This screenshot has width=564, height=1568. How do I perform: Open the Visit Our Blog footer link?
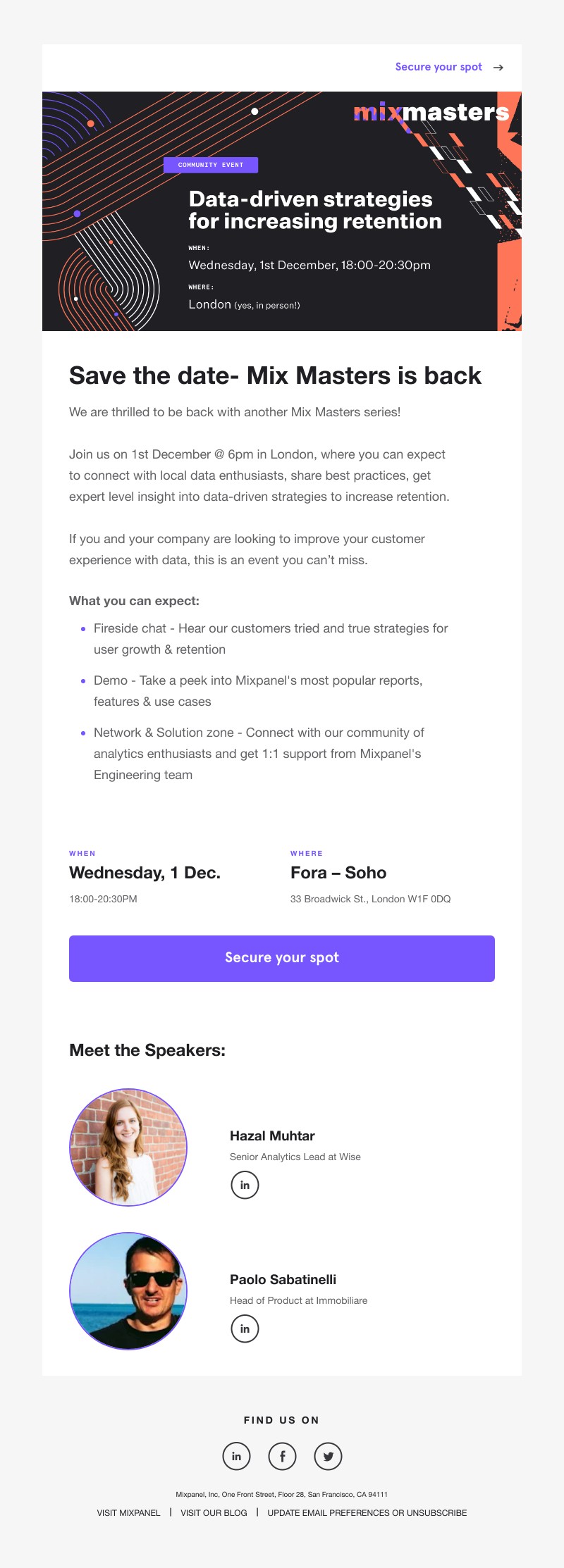(x=214, y=1512)
